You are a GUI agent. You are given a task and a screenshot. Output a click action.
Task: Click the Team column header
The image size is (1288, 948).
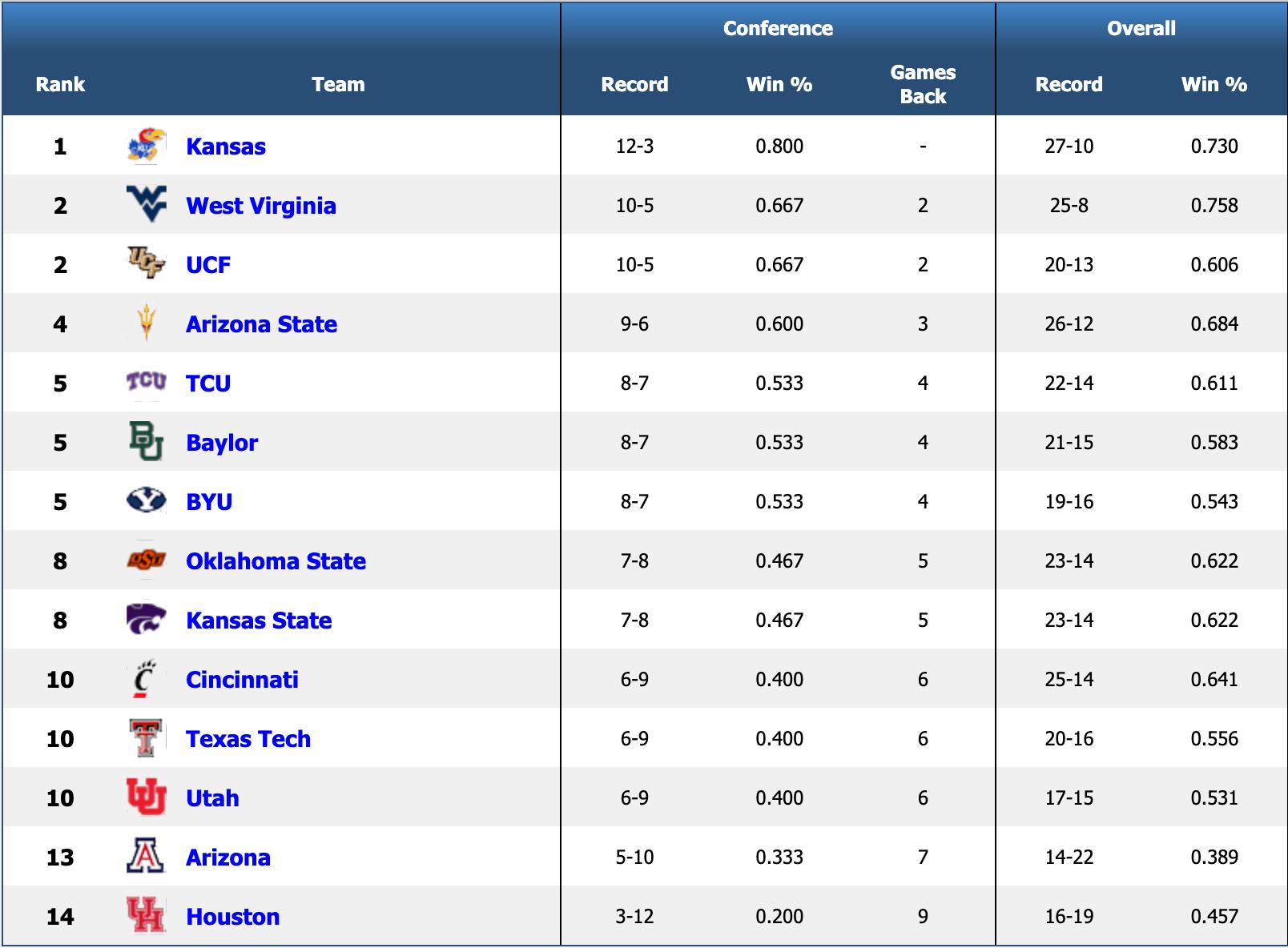pos(338,84)
